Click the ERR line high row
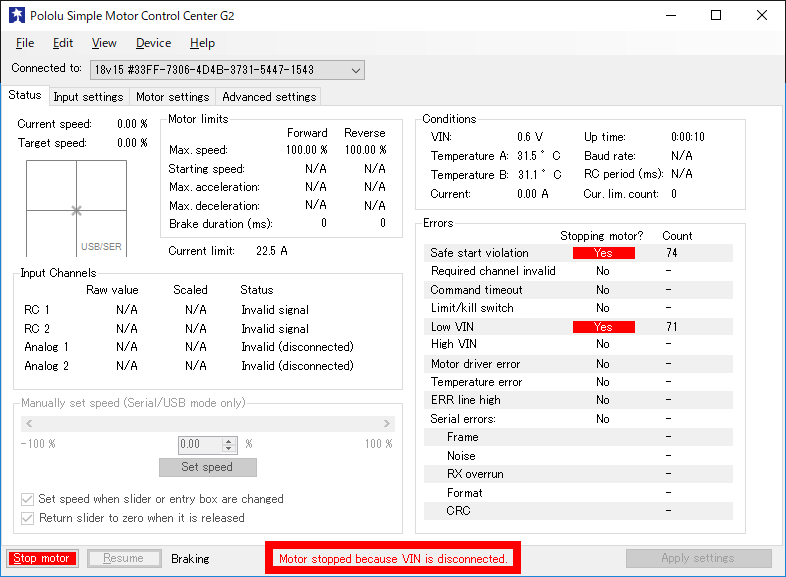Image resolution: width=786 pixels, height=577 pixels. [578, 400]
